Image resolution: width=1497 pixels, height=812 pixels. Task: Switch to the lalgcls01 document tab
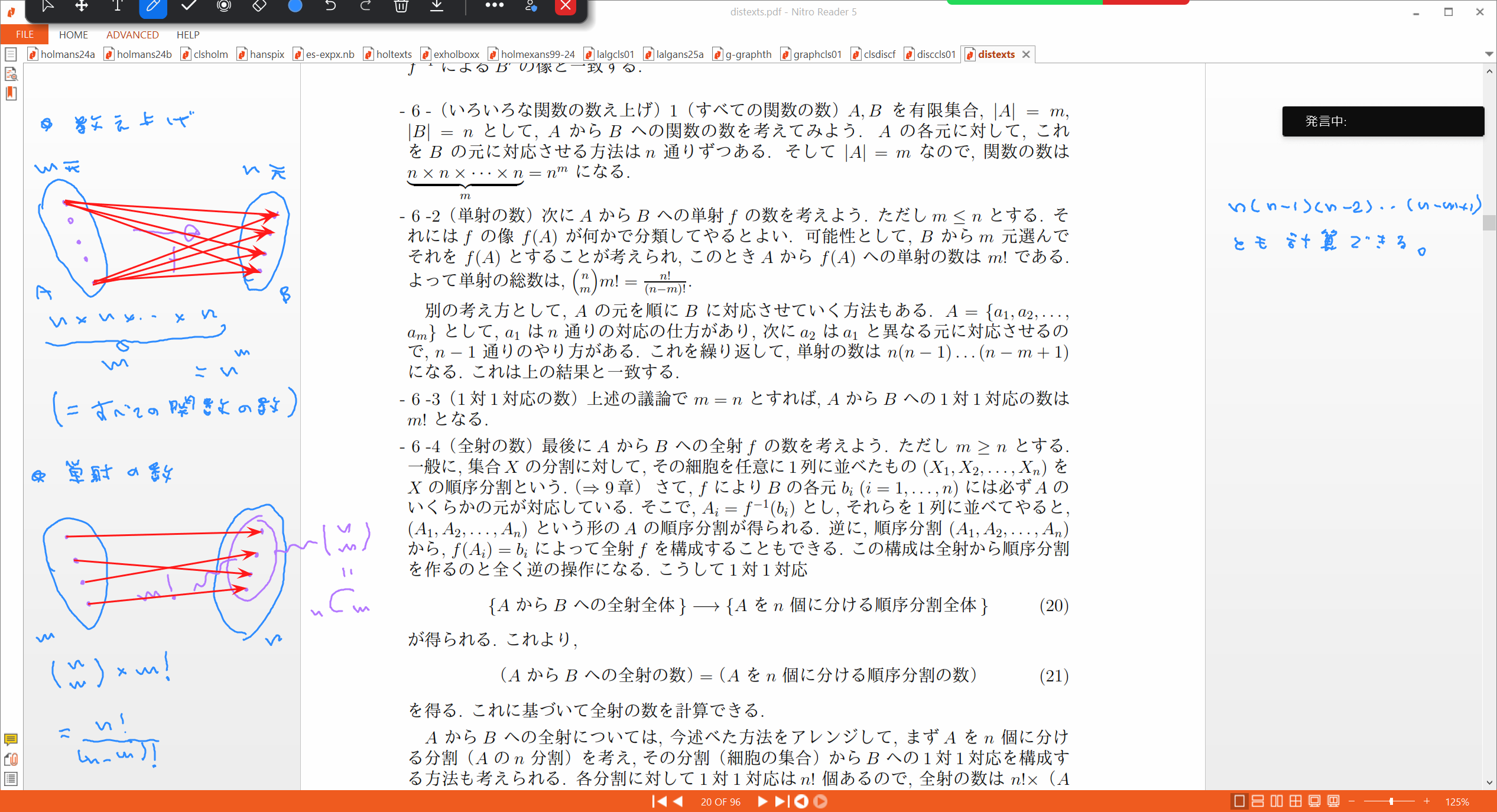coord(609,54)
